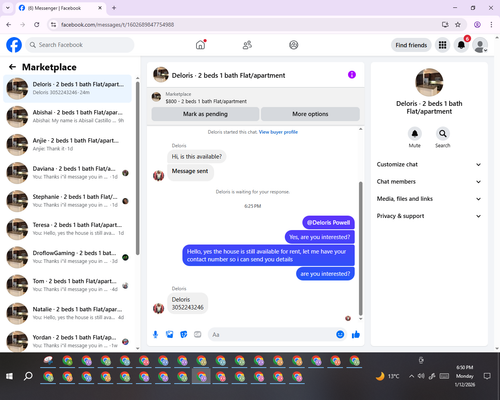The height and width of the screenshot is (400, 500).
Task: Open the emoji picker
Action: pyautogui.click(x=340, y=334)
